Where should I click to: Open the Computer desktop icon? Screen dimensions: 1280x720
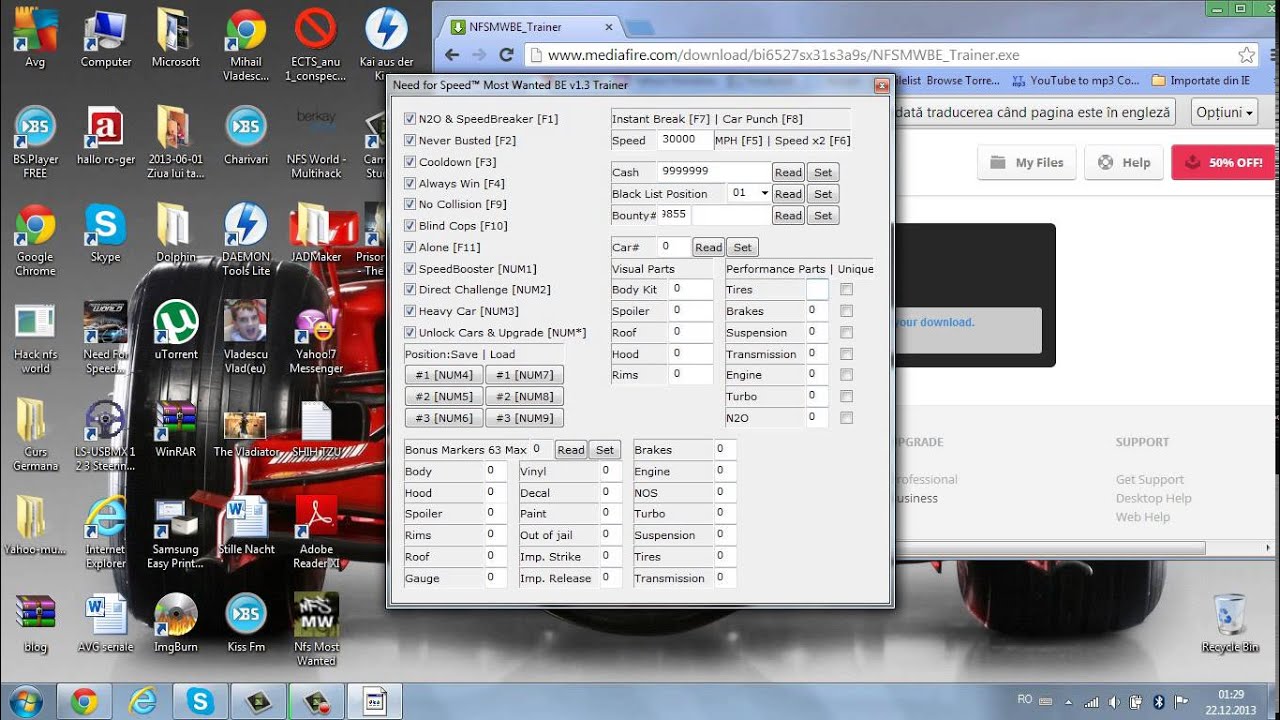click(x=106, y=38)
